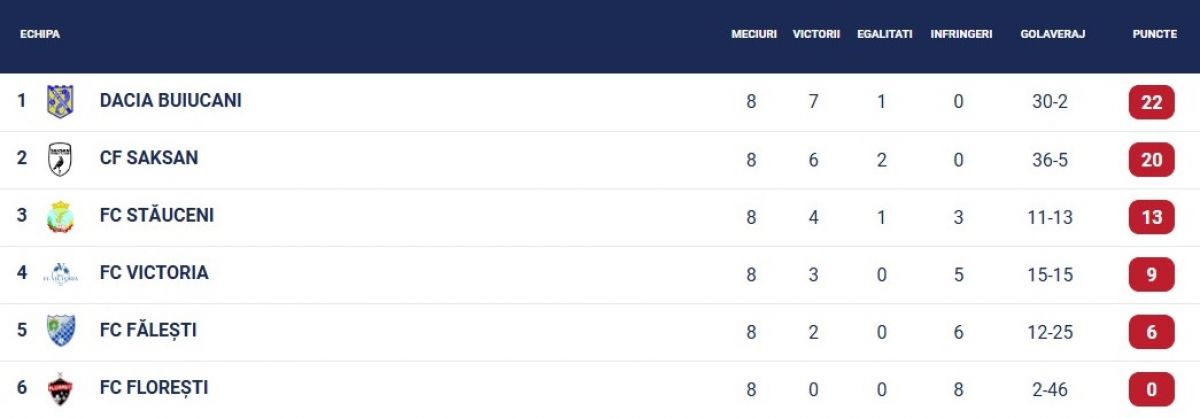
Task: Click the red 20 points badge
Action: tap(1151, 159)
